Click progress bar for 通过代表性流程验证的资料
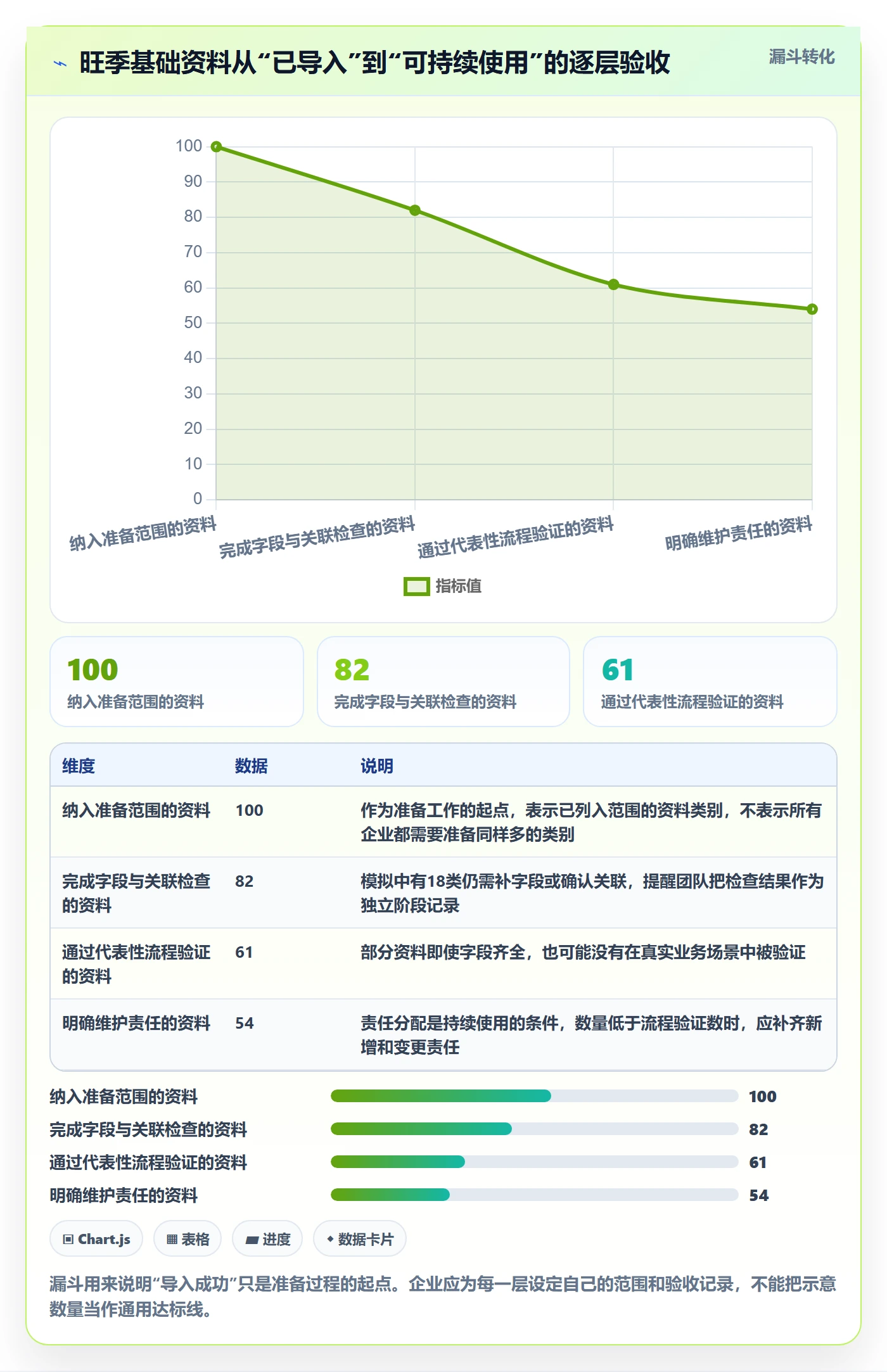 (535, 1162)
